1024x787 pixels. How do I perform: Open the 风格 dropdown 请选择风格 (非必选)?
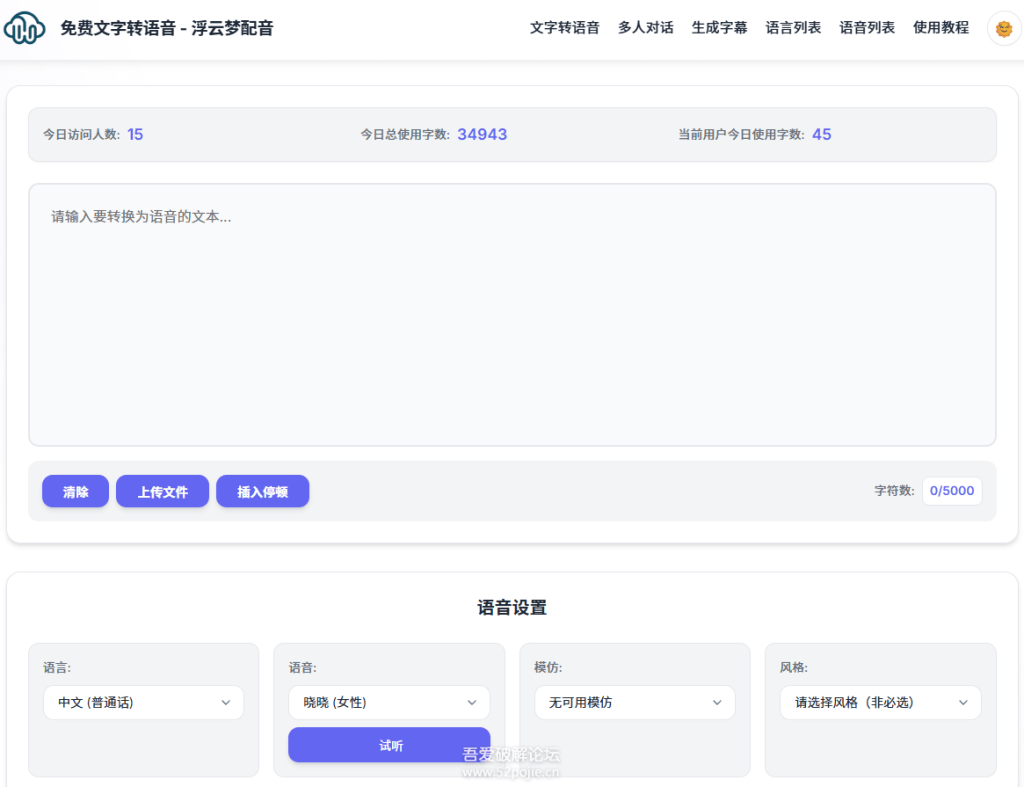(880, 703)
